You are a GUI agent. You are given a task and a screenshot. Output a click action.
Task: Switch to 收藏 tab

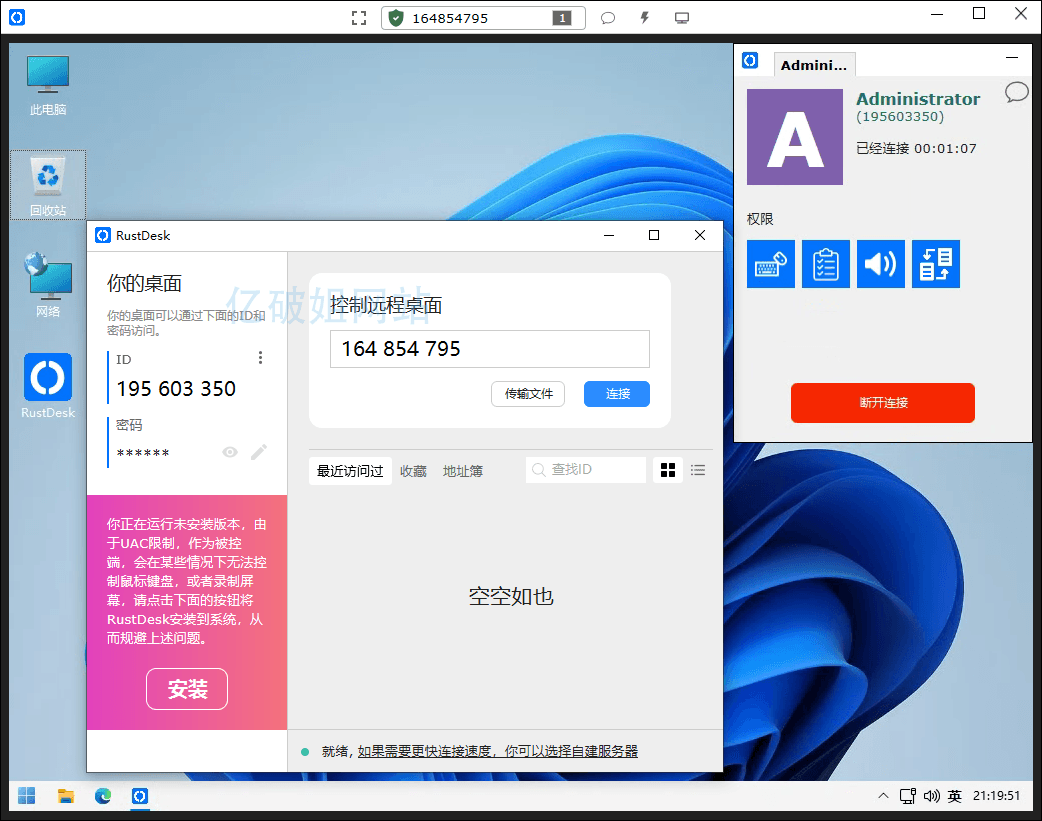(413, 471)
